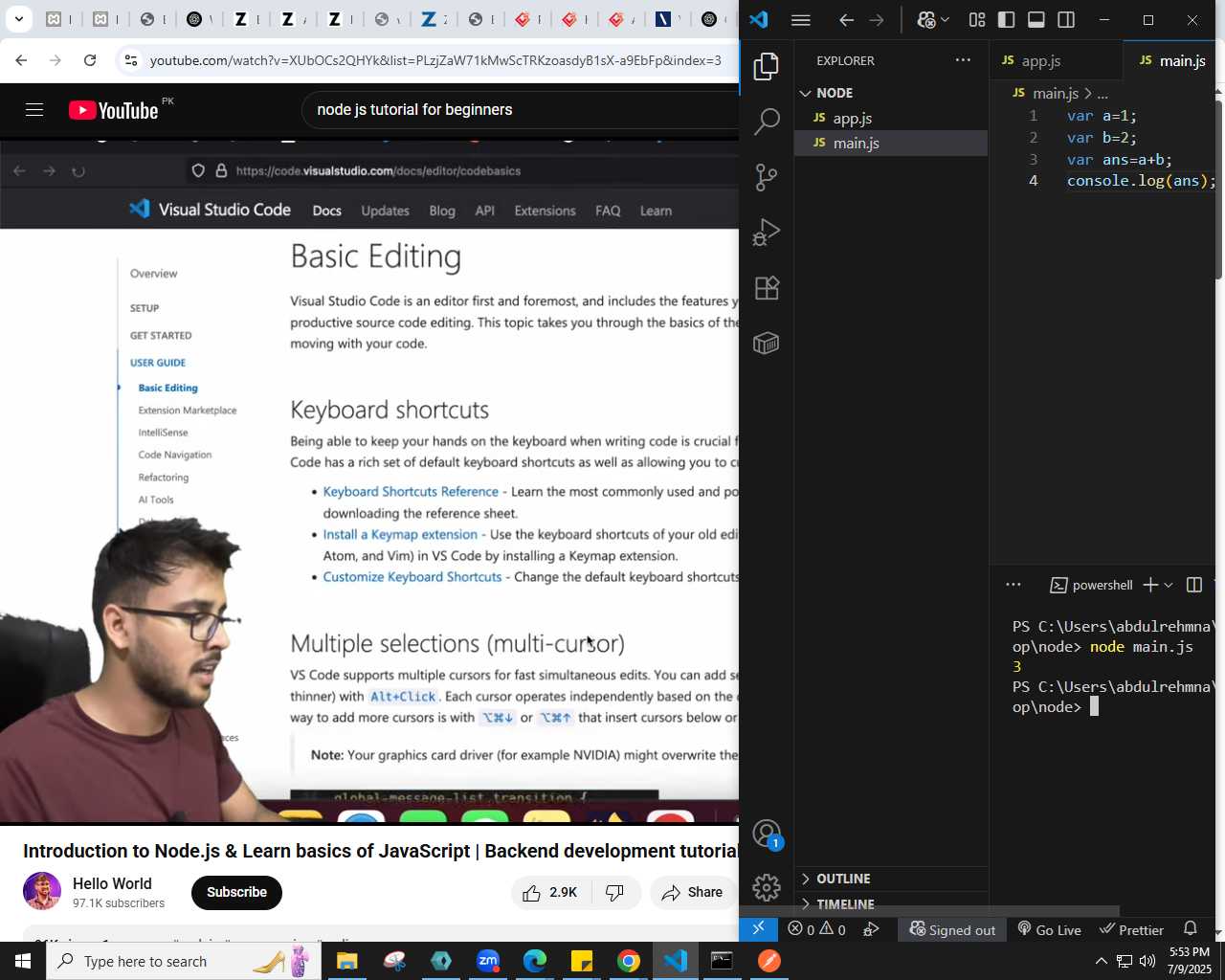Open Microsoft Edge from the taskbar
This screenshot has height=980, width=1225.
pos(535,961)
